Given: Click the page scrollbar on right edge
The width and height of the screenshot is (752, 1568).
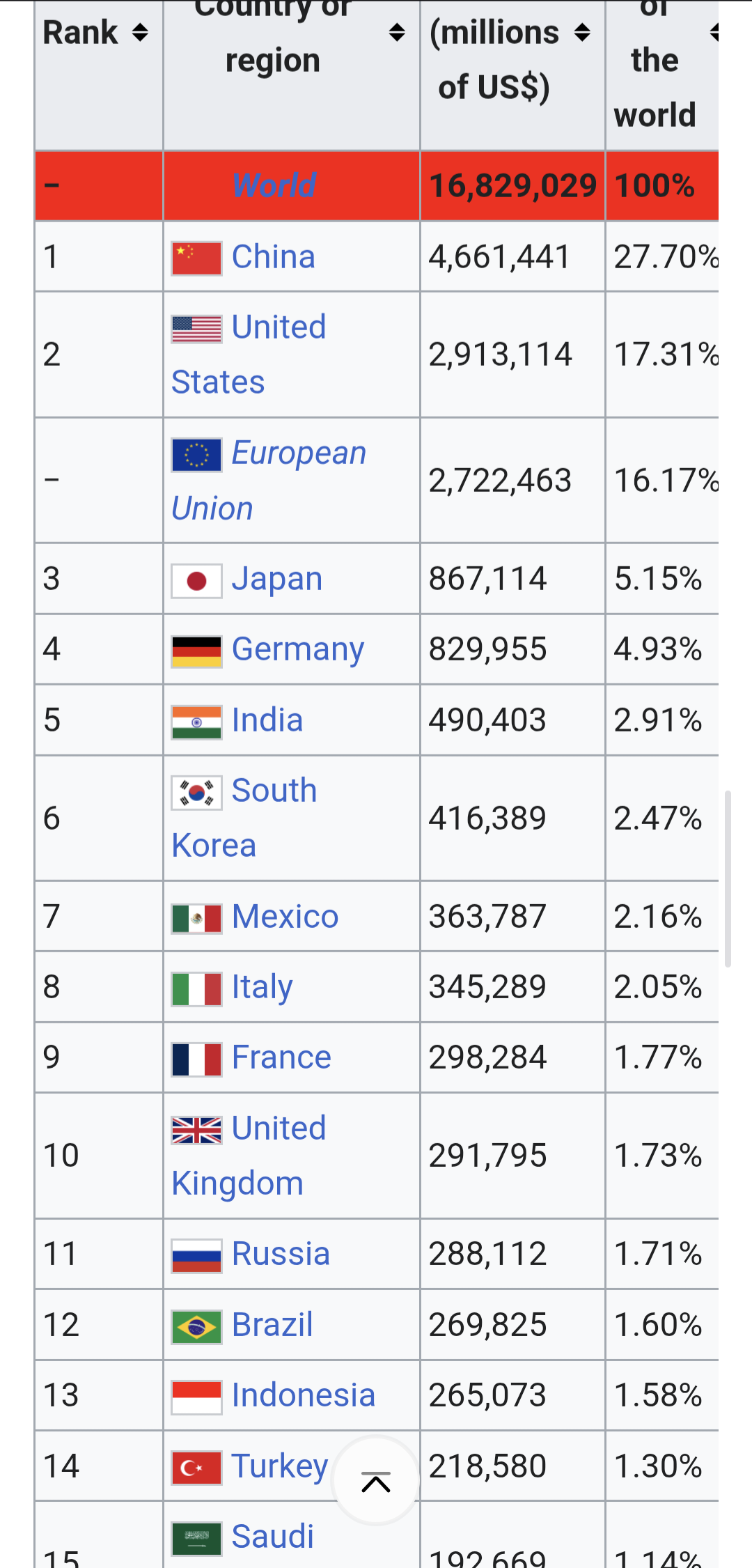Looking at the screenshot, I should (728, 878).
